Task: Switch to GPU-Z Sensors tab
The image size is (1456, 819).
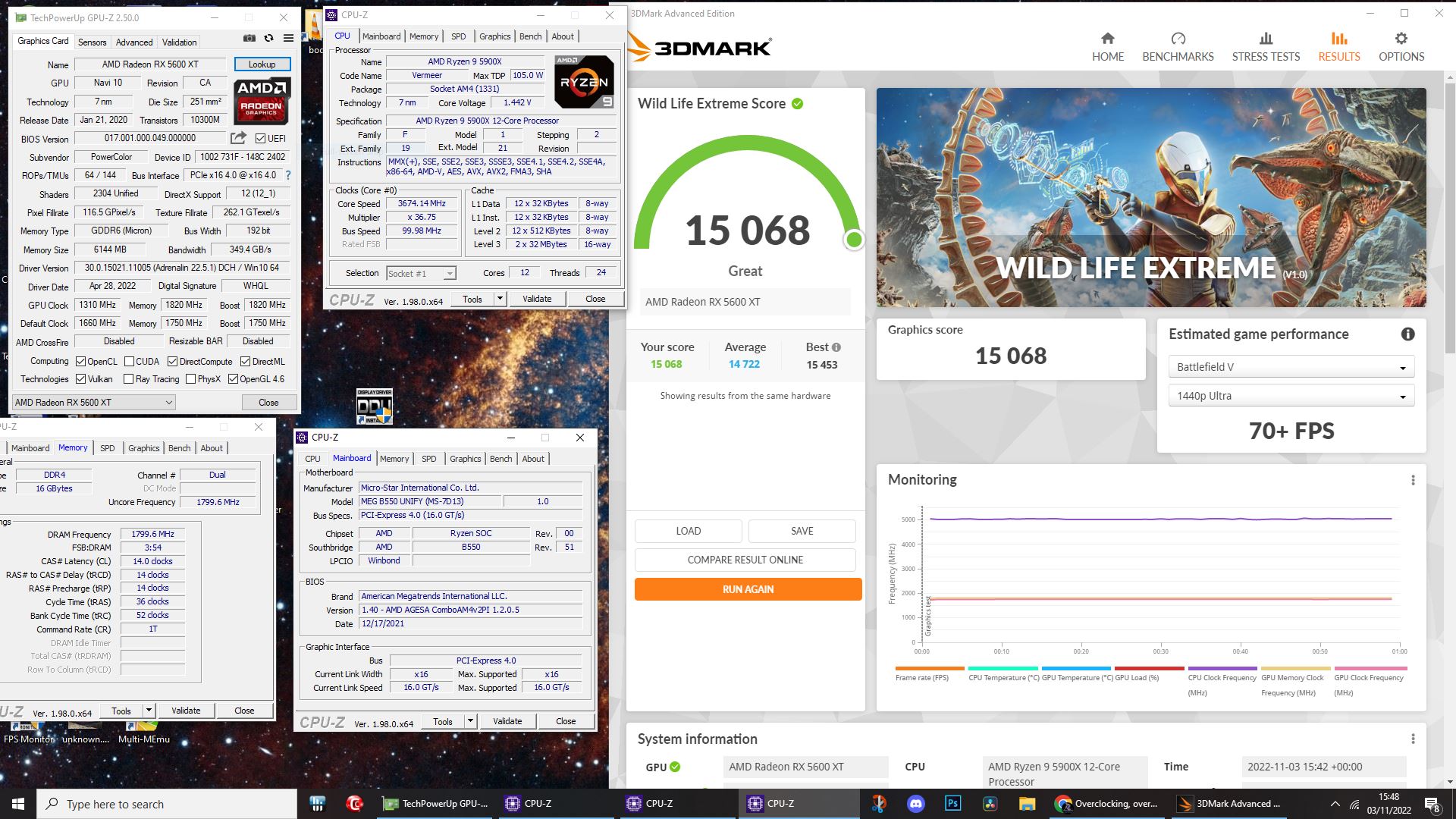Action: pos(92,42)
